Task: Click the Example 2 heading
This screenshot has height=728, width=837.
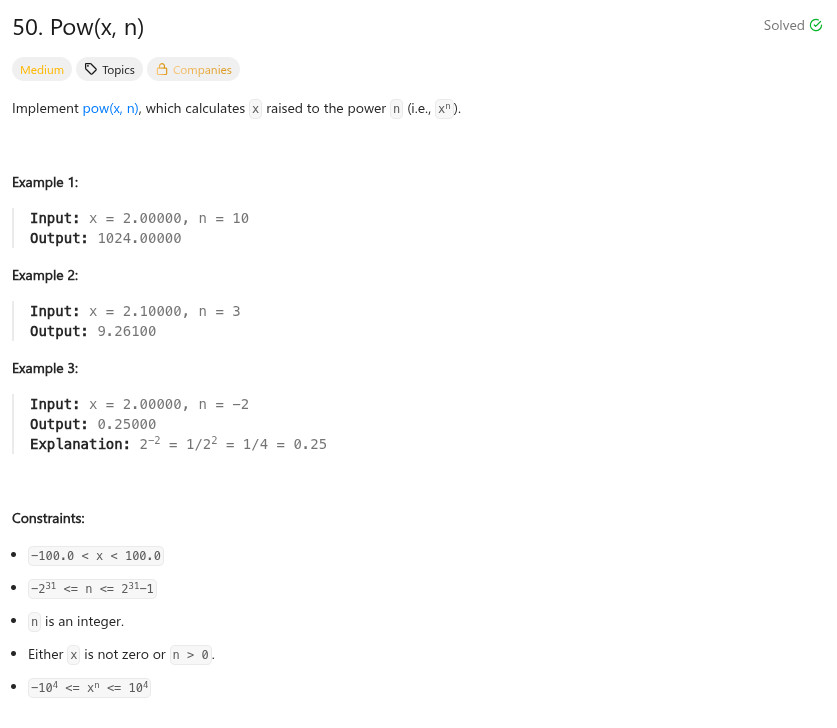Action: [x=45, y=275]
